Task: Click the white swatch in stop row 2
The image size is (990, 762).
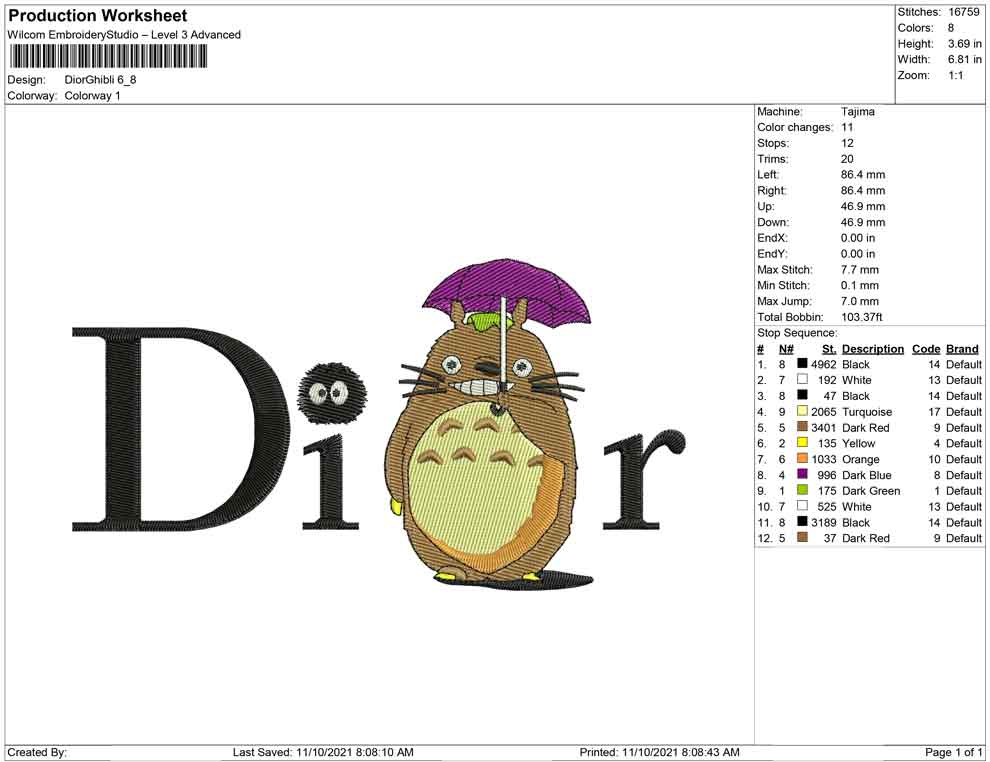Action: [x=802, y=379]
